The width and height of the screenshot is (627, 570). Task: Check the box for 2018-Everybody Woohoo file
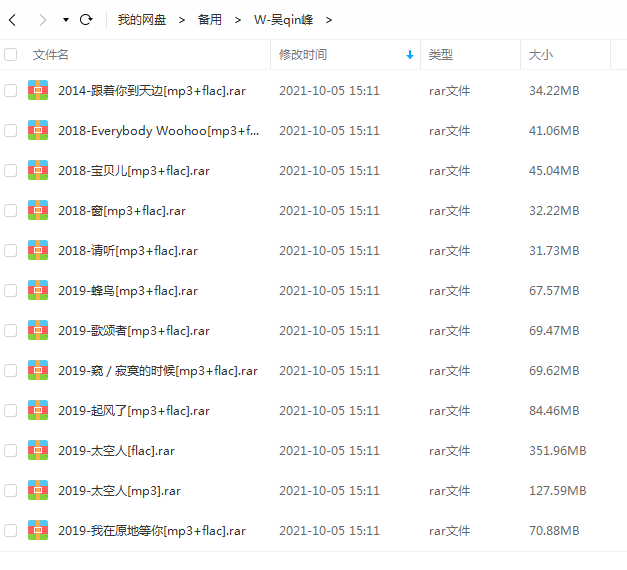point(10,130)
